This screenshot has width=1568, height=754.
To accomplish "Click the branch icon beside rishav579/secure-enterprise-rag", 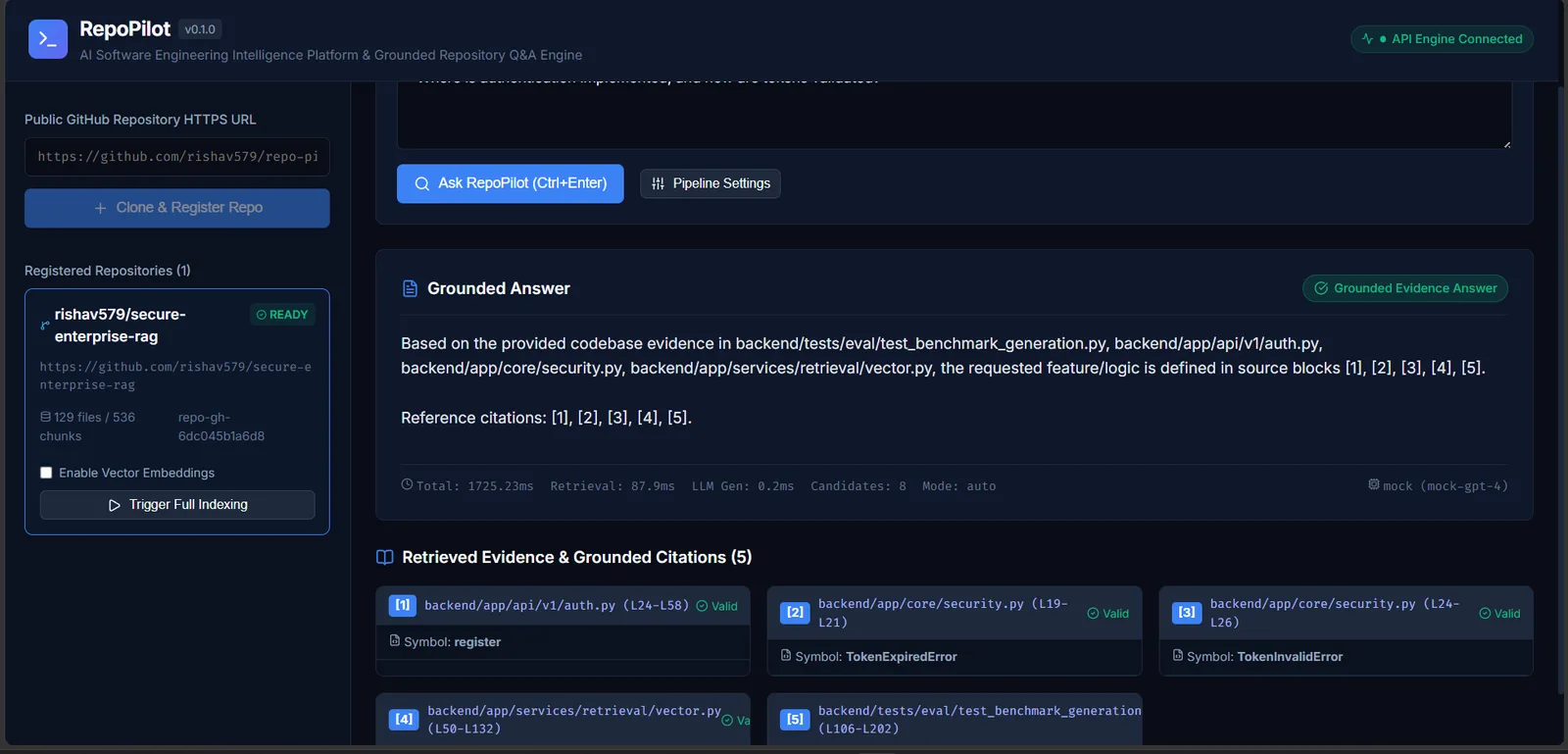I will pos(45,326).
